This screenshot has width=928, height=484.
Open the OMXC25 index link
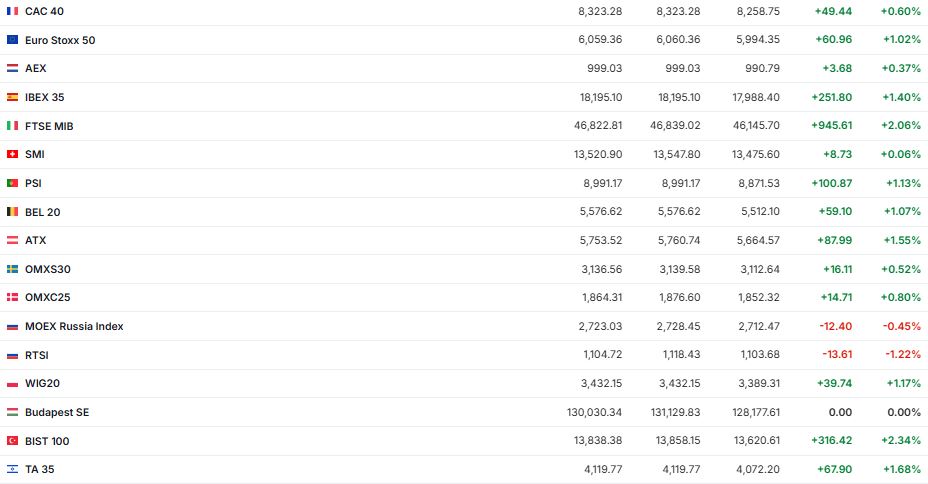pyautogui.click(x=47, y=297)
